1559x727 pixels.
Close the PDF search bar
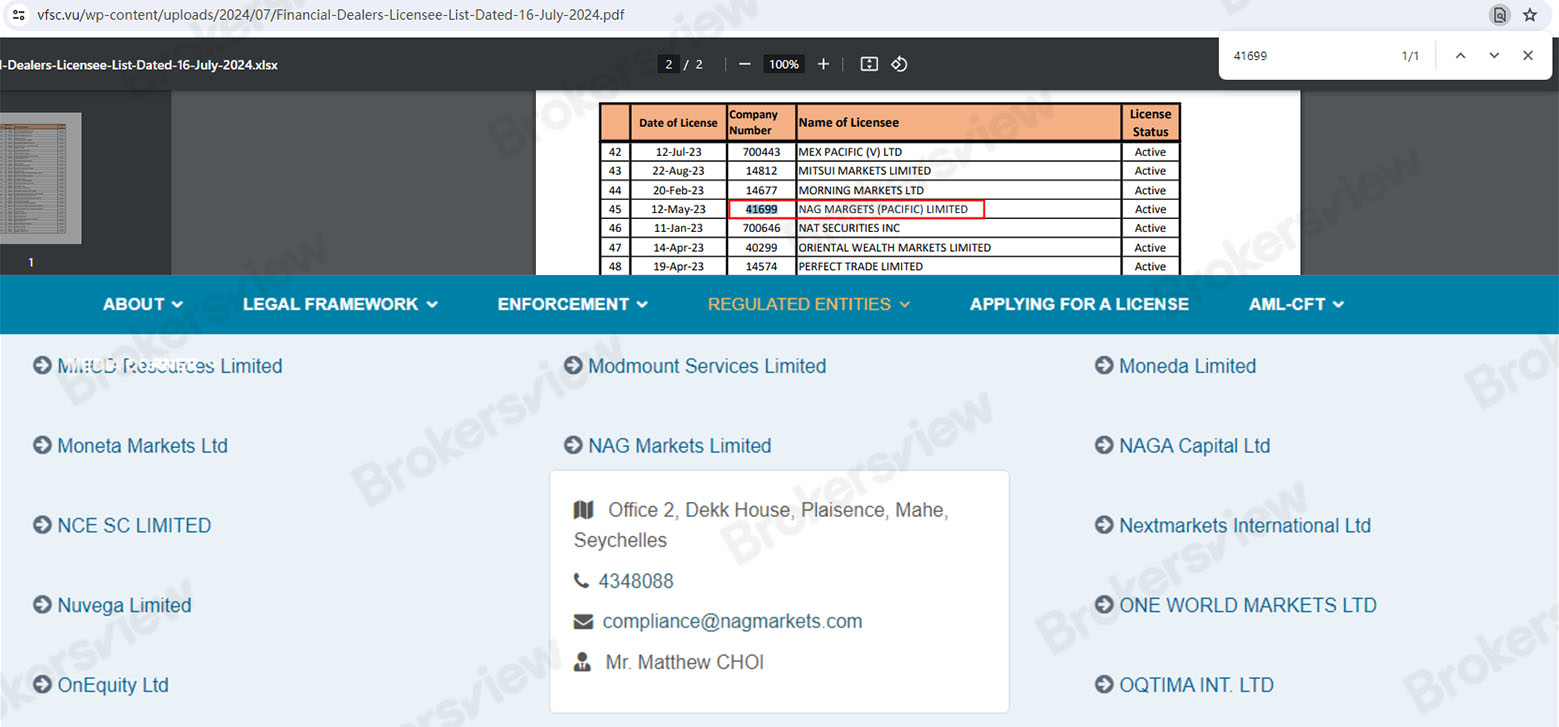pyautogui.click(x=1527, y=56)
